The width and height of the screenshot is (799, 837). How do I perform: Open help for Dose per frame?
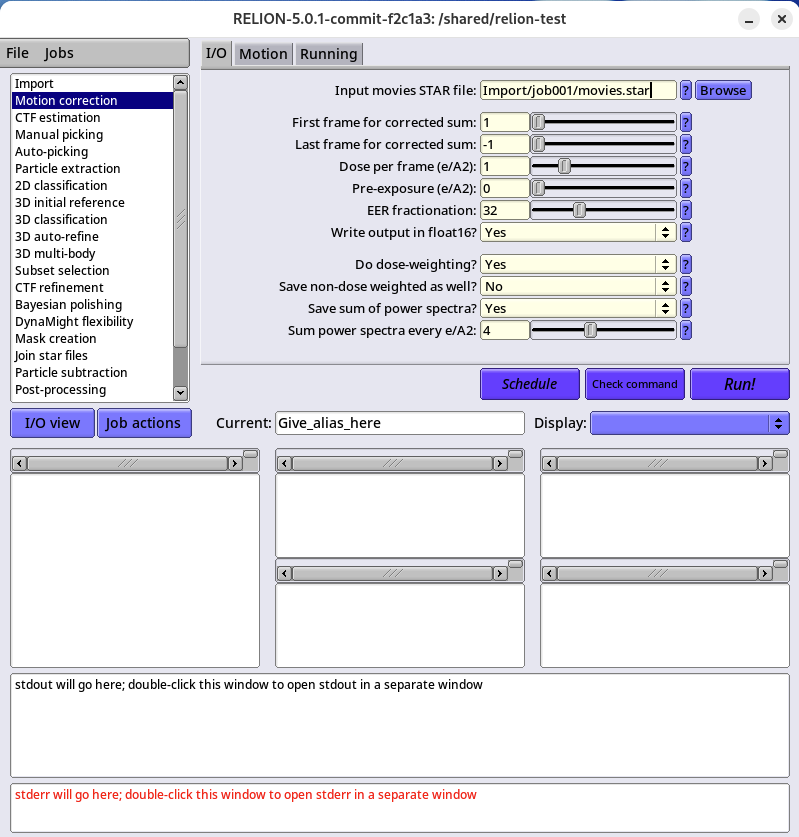click(x=686, y=167)
